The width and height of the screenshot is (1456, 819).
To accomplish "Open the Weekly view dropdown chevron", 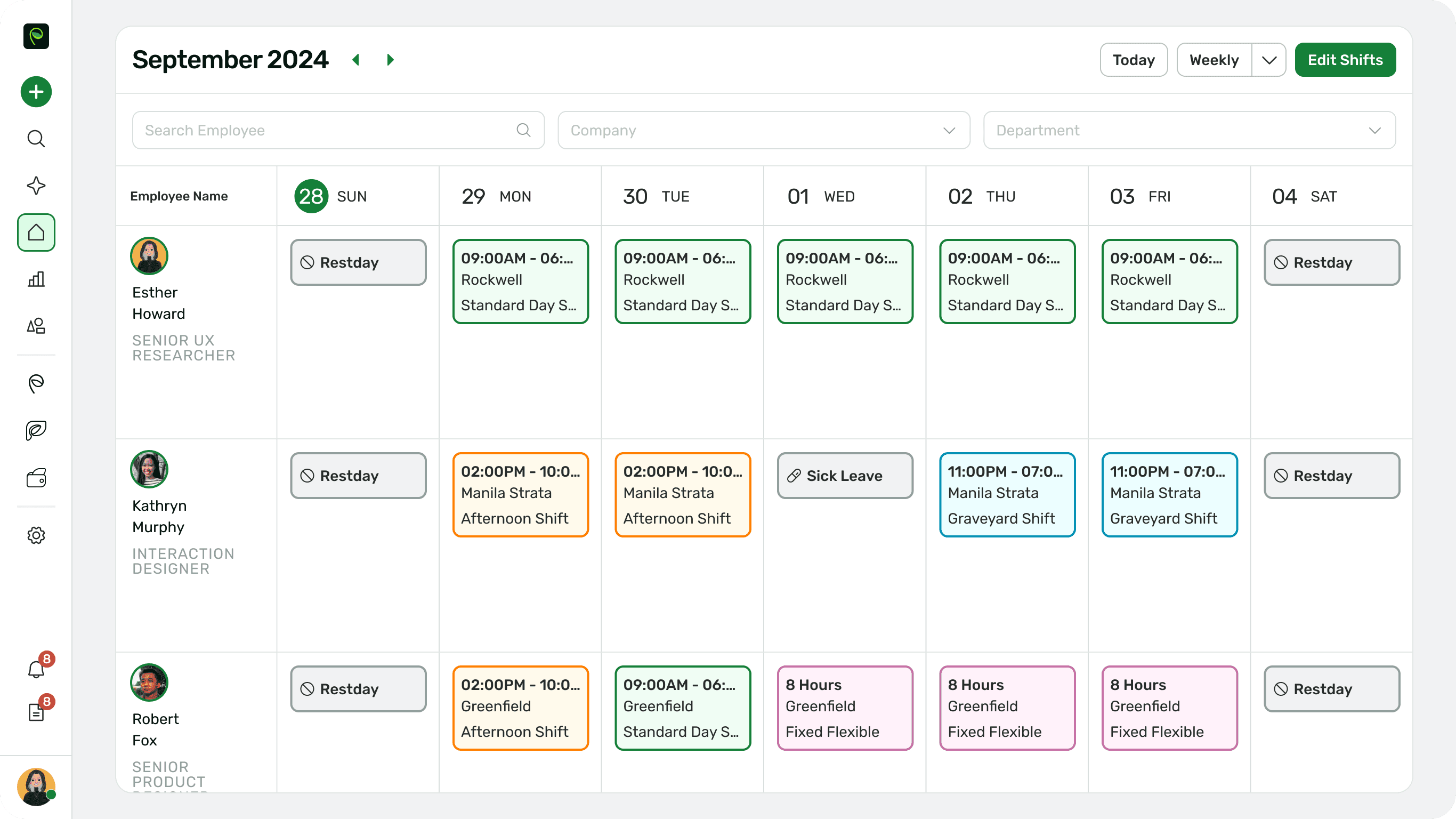I will click(x=1269, y=60).
